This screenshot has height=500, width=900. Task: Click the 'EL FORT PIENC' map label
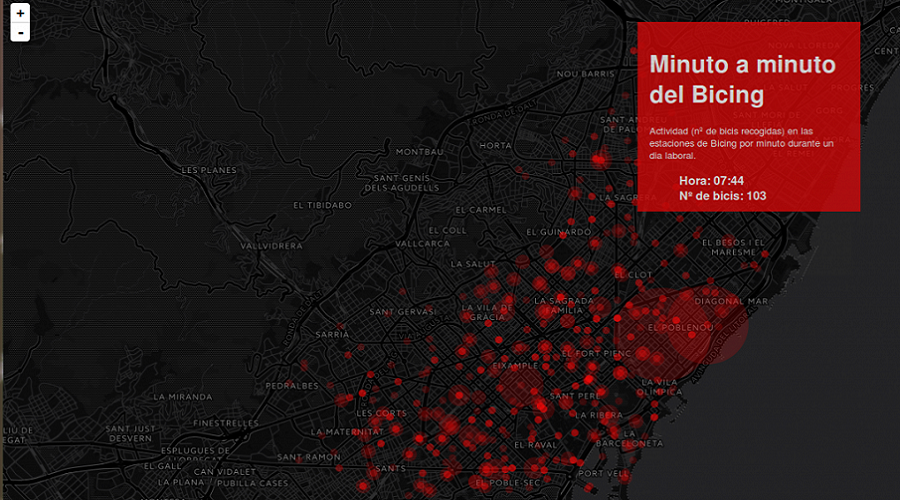coord(597,353)
